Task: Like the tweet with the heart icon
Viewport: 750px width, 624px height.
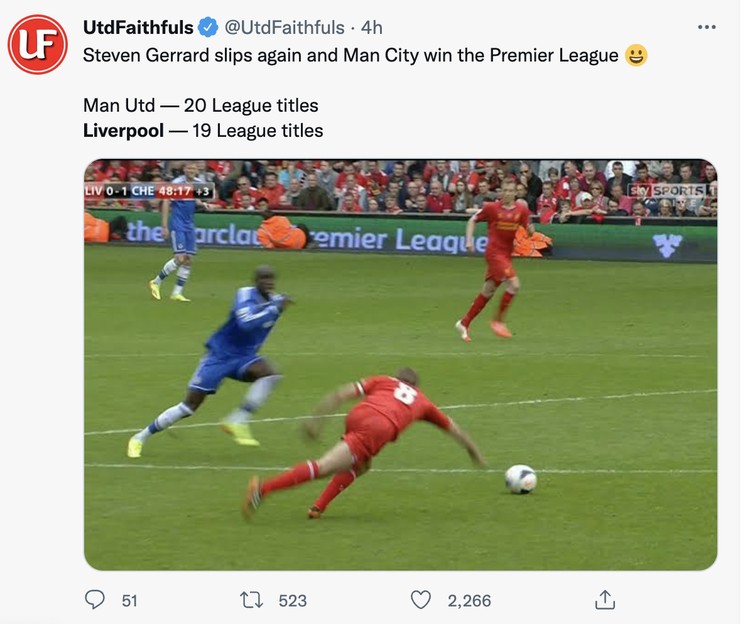Action: (x=421, y=600)
